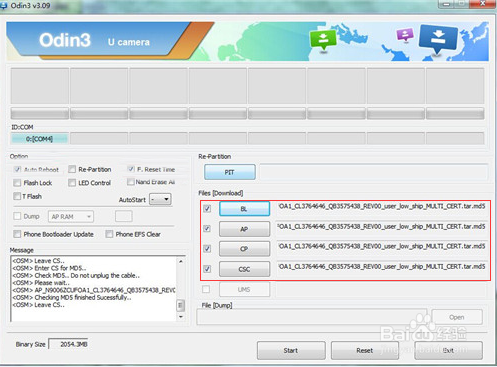Image resolution: width=497 pixels, height=367 pixels.
Task: Click the Open dump file button
Action: [x=457, y=317]
